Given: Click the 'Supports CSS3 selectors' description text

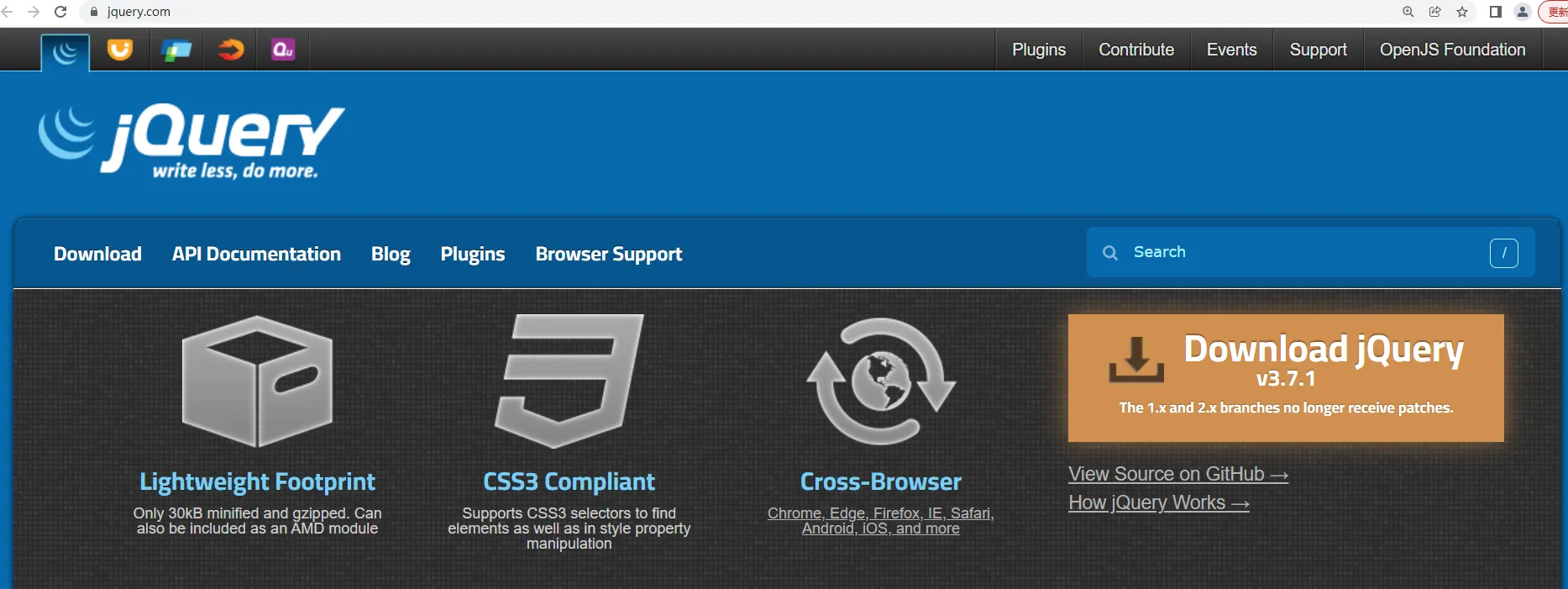Looking at the screenshot, I should [x=569, y=529].
